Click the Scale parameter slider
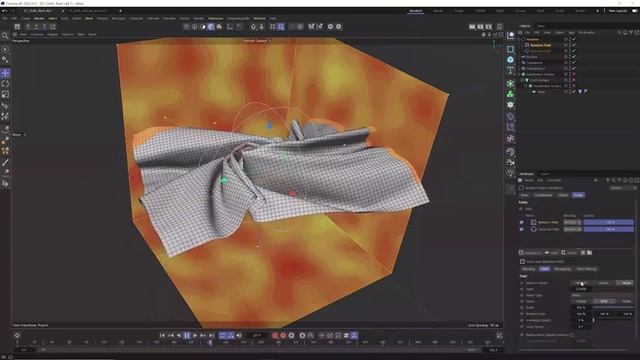 [x=613, y=307]
